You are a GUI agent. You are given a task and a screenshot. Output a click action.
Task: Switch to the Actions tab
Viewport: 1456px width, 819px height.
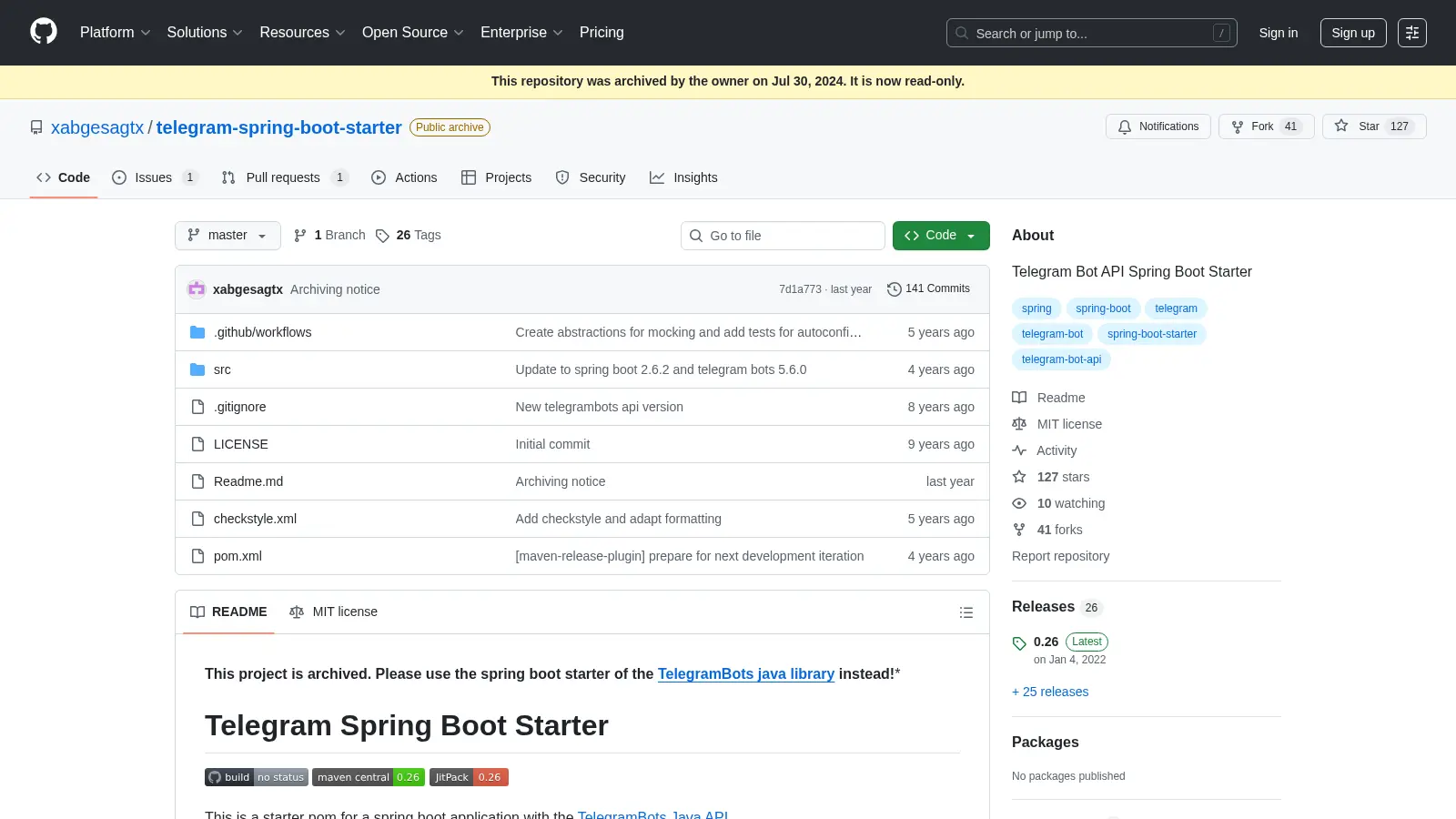(x=404, y=177)
